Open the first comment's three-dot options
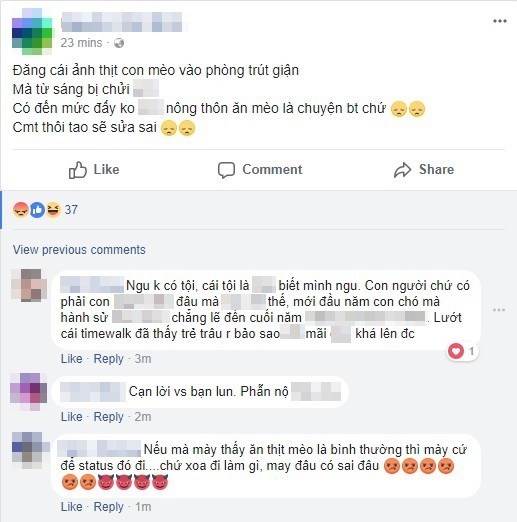517x522 pixels. [x=499, y=310]
